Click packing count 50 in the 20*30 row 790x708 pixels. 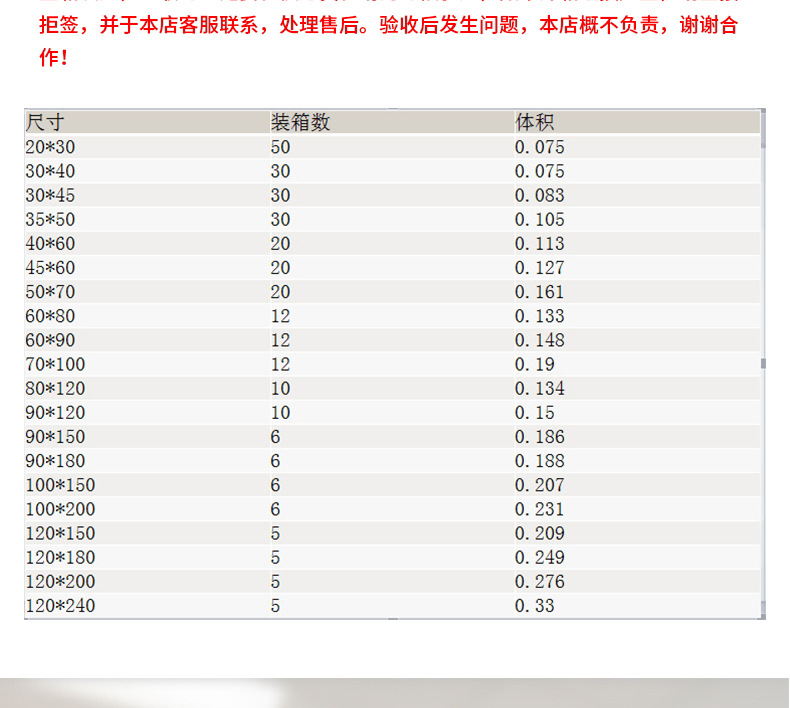pyautogui.click(x=280, y=147)
